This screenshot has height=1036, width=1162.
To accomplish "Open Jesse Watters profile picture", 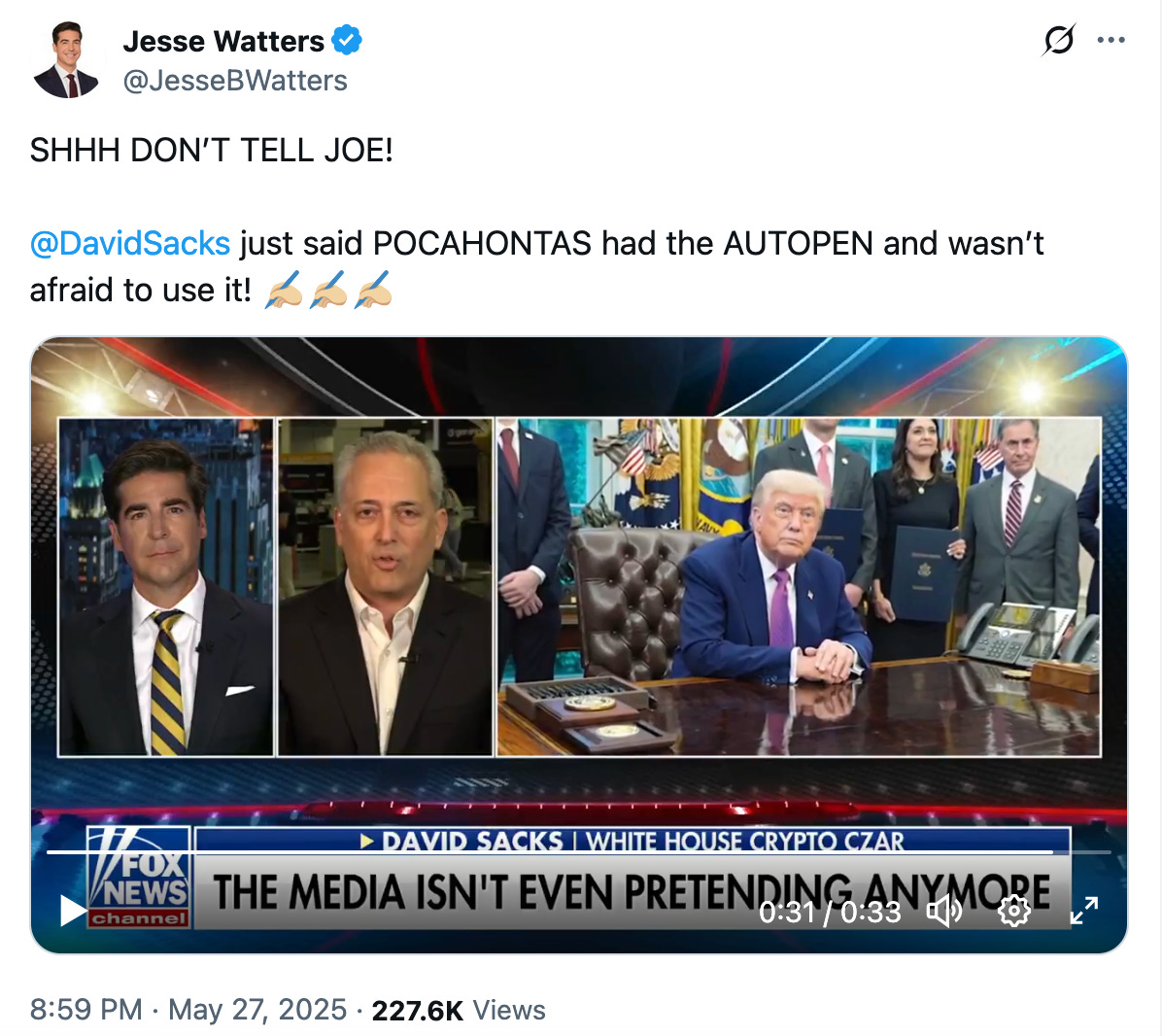I will pyautogui.click(x=66, y=59).
